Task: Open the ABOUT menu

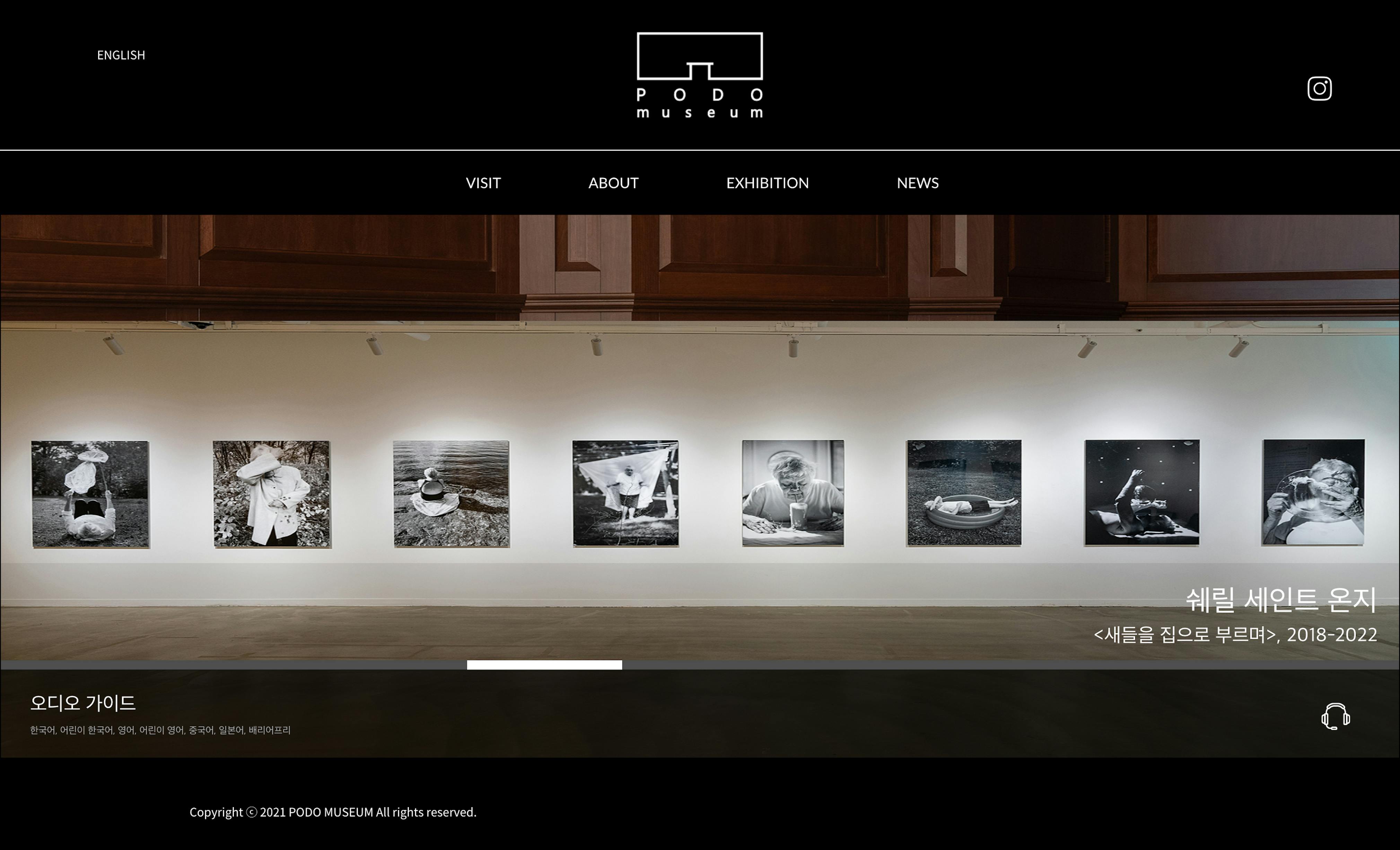Action: tap(613, 183)
